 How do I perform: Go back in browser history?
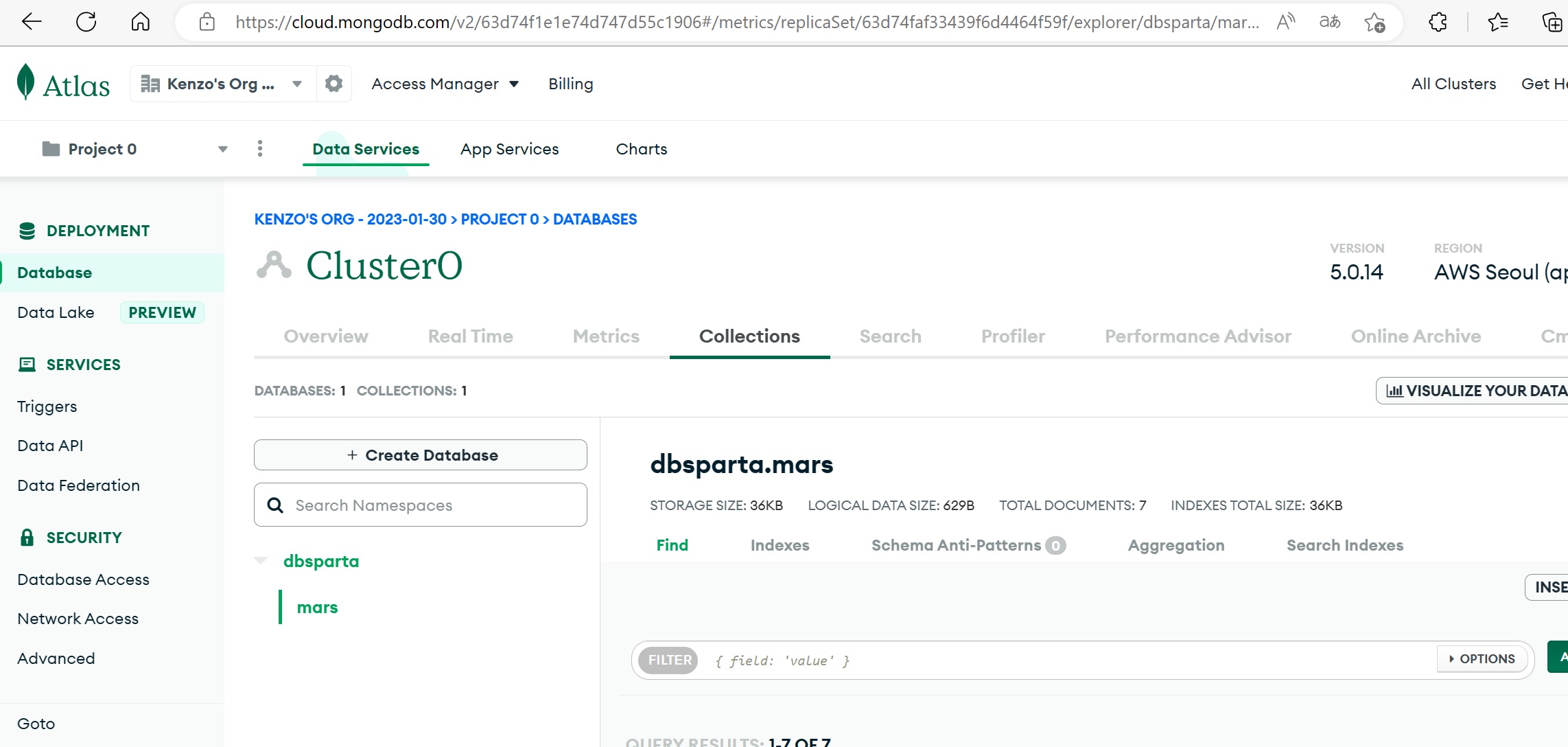(32, 22)
